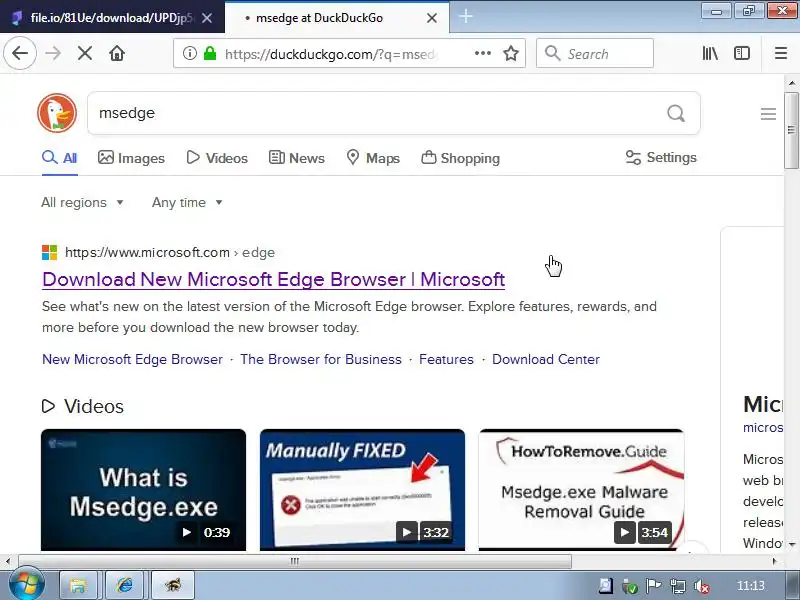Image resolution: width=800 pixels, height=600 pixels.
Task: Stop loading the page
Action: pos(85,53)
